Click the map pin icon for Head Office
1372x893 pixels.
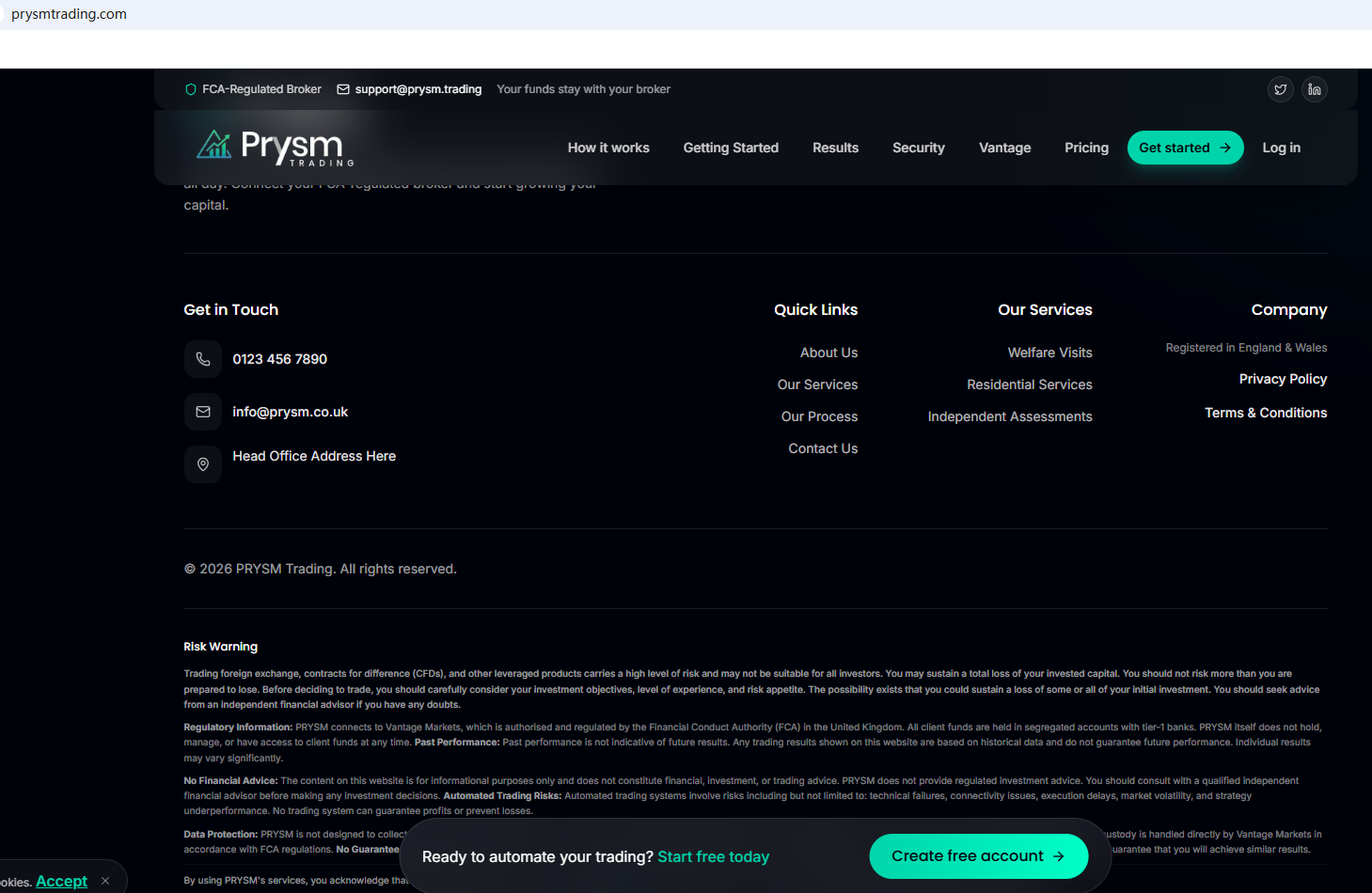[x=203, y=464]
